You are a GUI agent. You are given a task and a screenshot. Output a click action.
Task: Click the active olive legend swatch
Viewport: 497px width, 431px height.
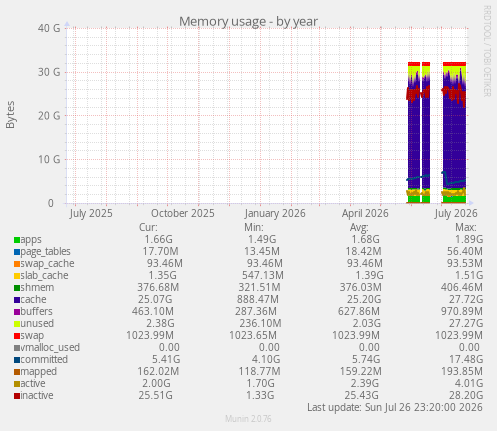coord(17,384)
